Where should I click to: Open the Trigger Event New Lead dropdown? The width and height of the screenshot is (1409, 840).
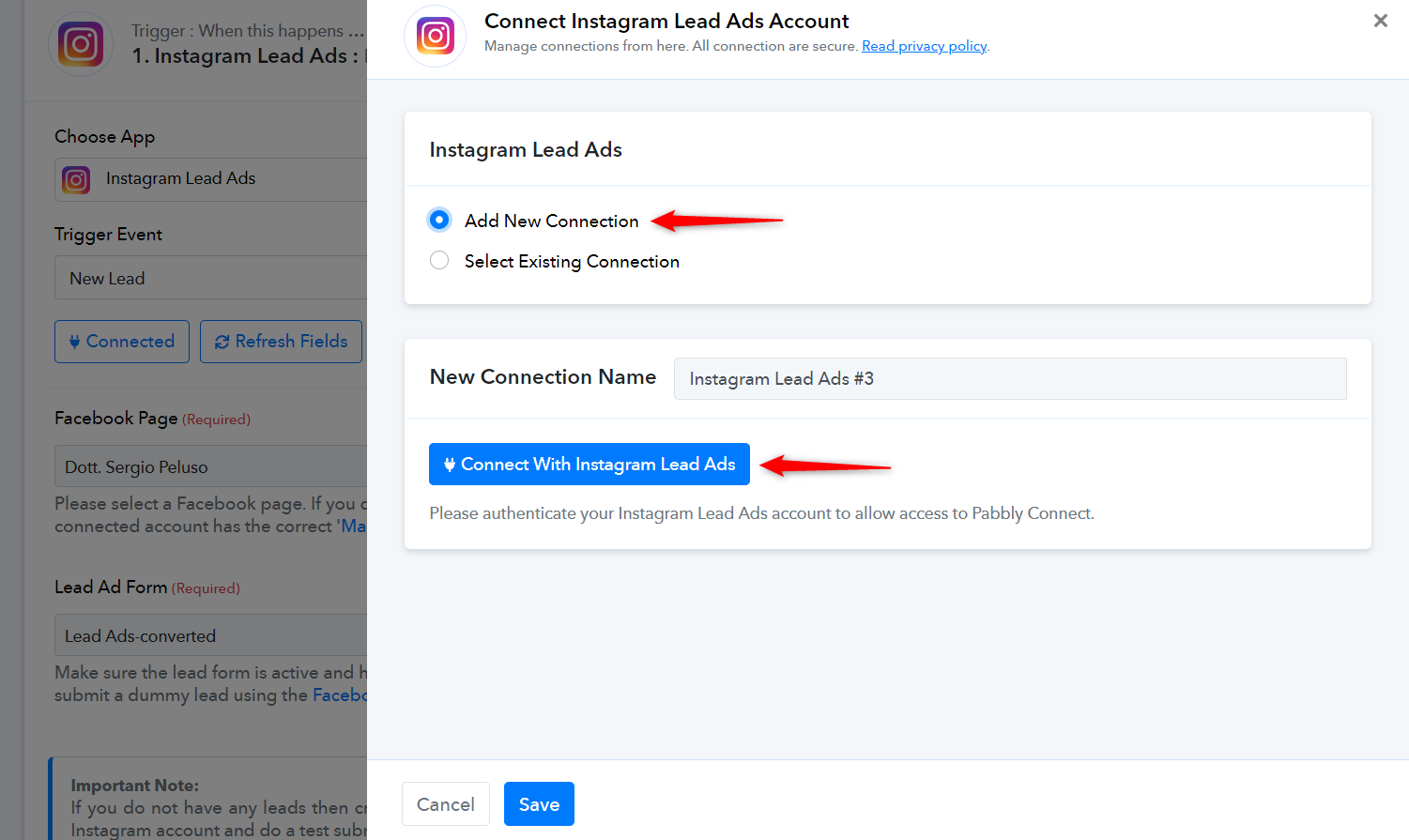pyautogui.click(x=211, y=278)
